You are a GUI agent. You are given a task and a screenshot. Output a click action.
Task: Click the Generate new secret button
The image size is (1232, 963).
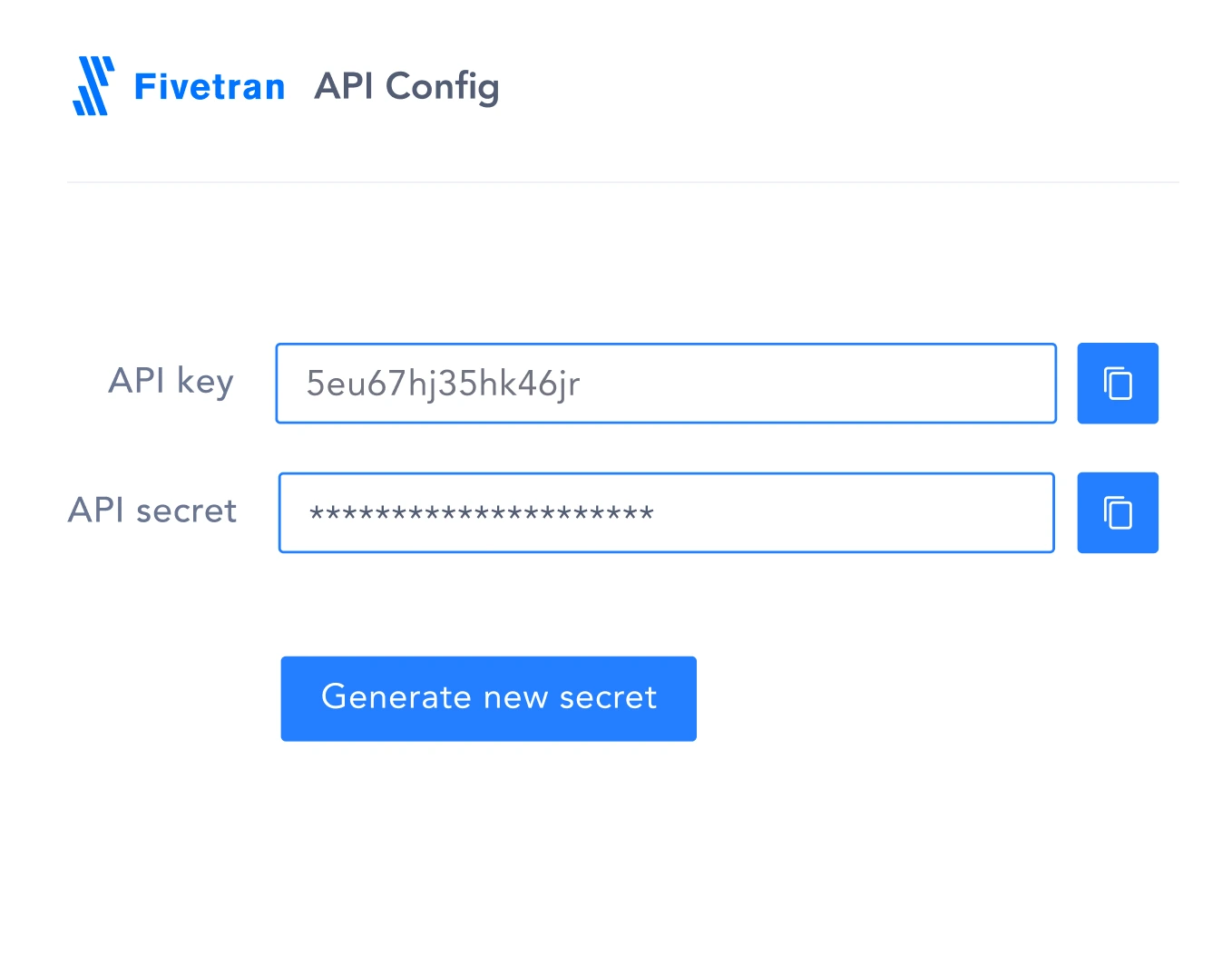(488, 698)
